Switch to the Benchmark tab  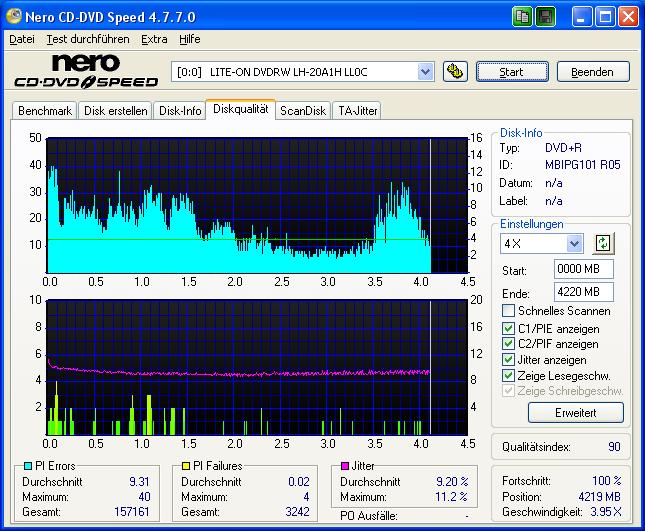45,111
